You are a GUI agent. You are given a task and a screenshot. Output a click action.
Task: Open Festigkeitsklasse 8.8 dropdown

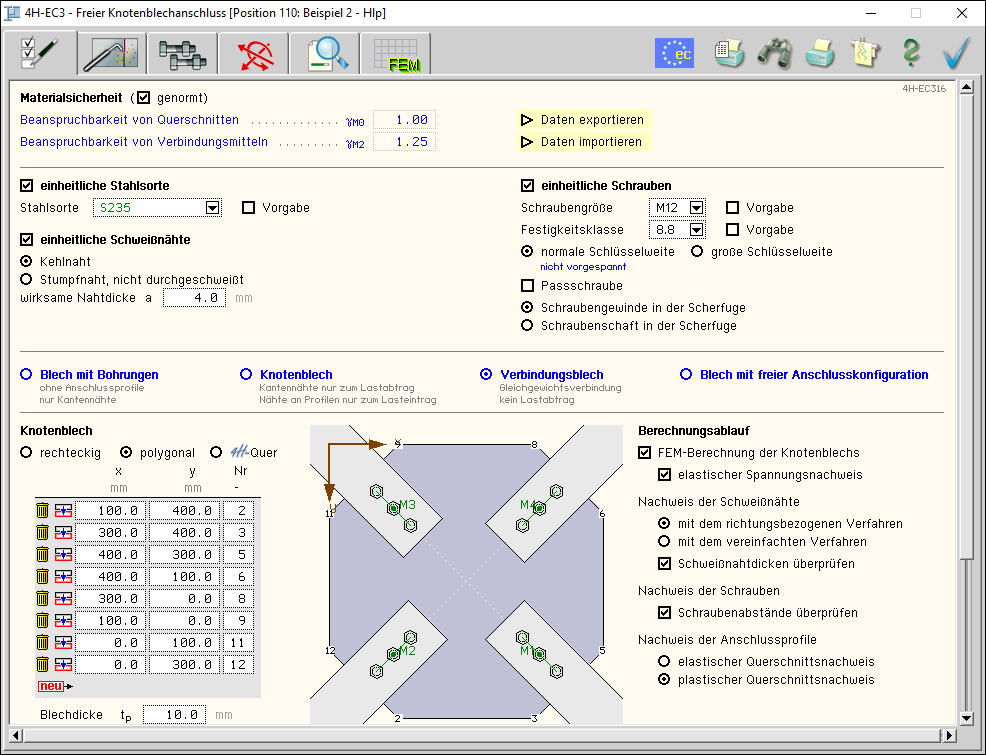click(697, 230)
